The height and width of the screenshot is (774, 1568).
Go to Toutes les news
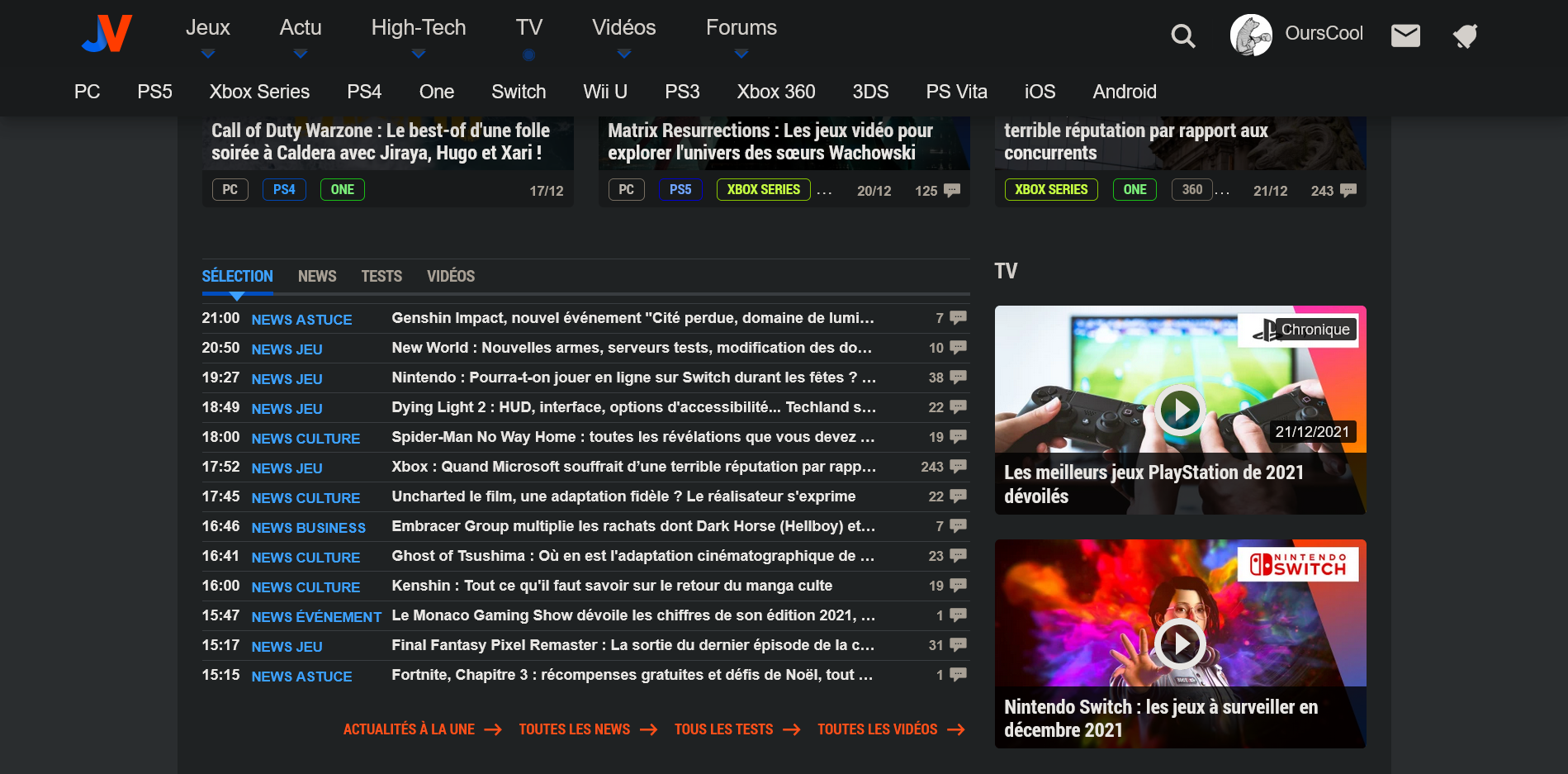(588, 729)
